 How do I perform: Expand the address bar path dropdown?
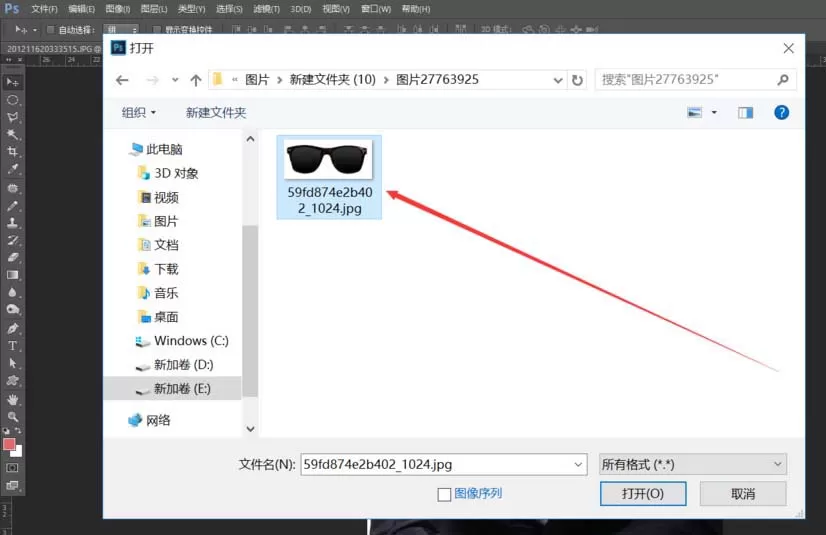(x=558, y=80)
